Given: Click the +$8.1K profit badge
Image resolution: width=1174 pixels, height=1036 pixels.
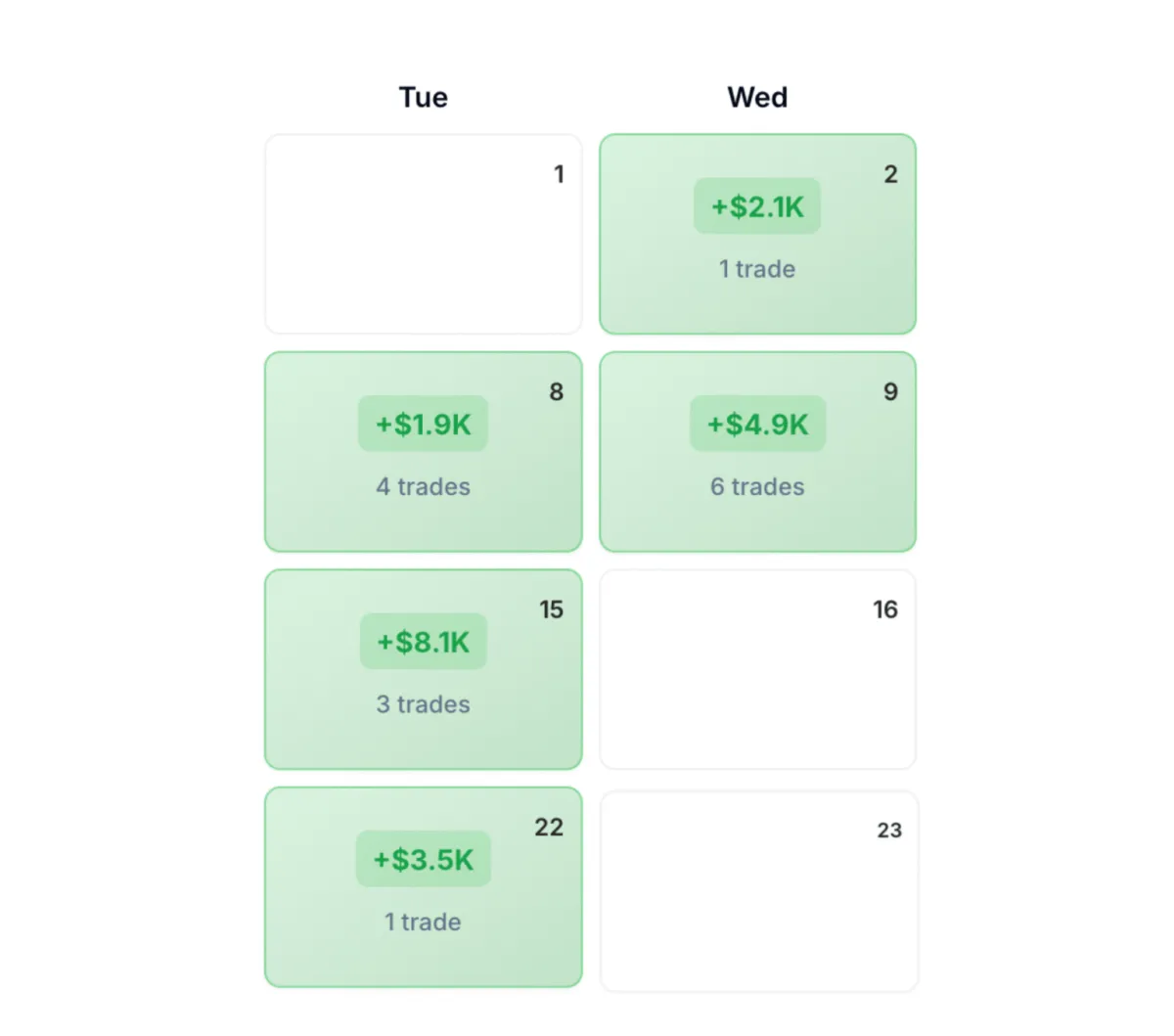Looking at the screenshot, I should (x=424, y=642).
